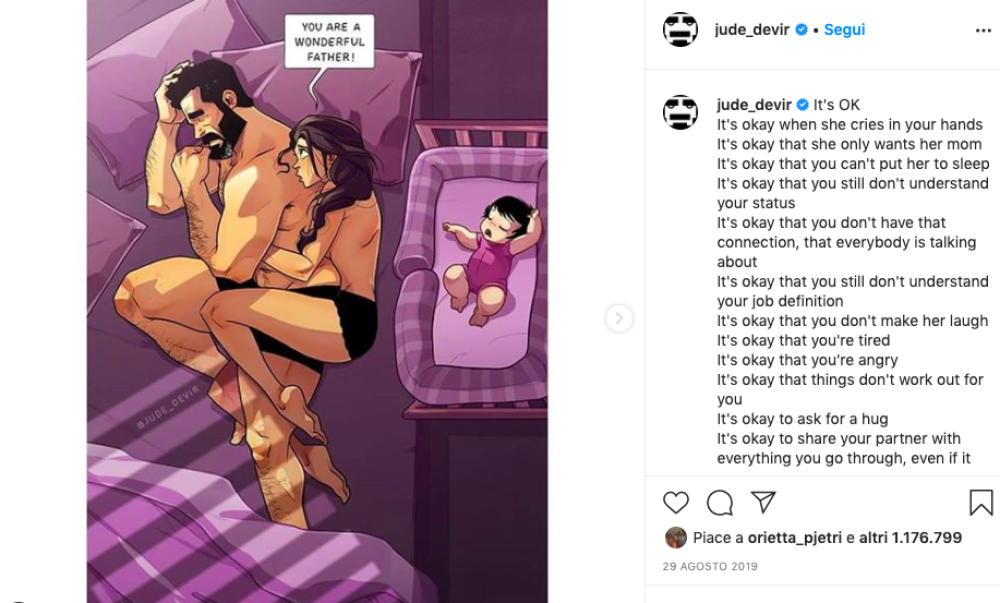Open jude_devir username in the caption
Image resolution: width=1000 pixels, height=603 pixels.
pos(754,105)
